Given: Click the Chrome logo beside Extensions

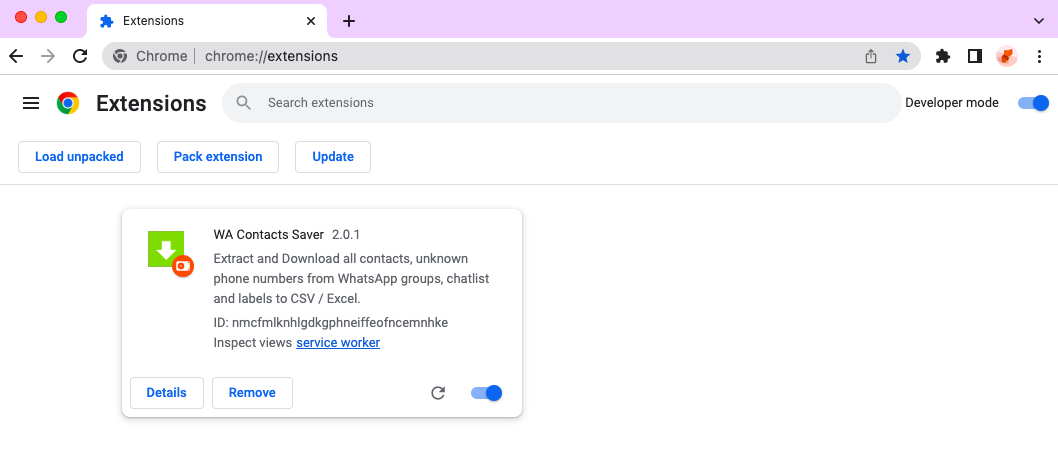Looking at the screenshot, I should (x=67, y=103).
